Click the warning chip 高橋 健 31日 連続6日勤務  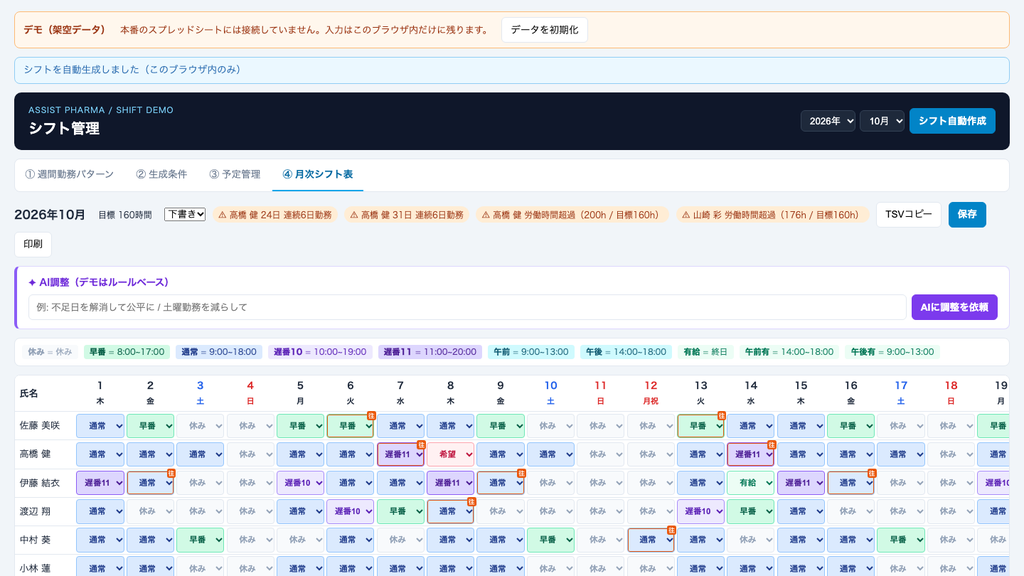407,215
